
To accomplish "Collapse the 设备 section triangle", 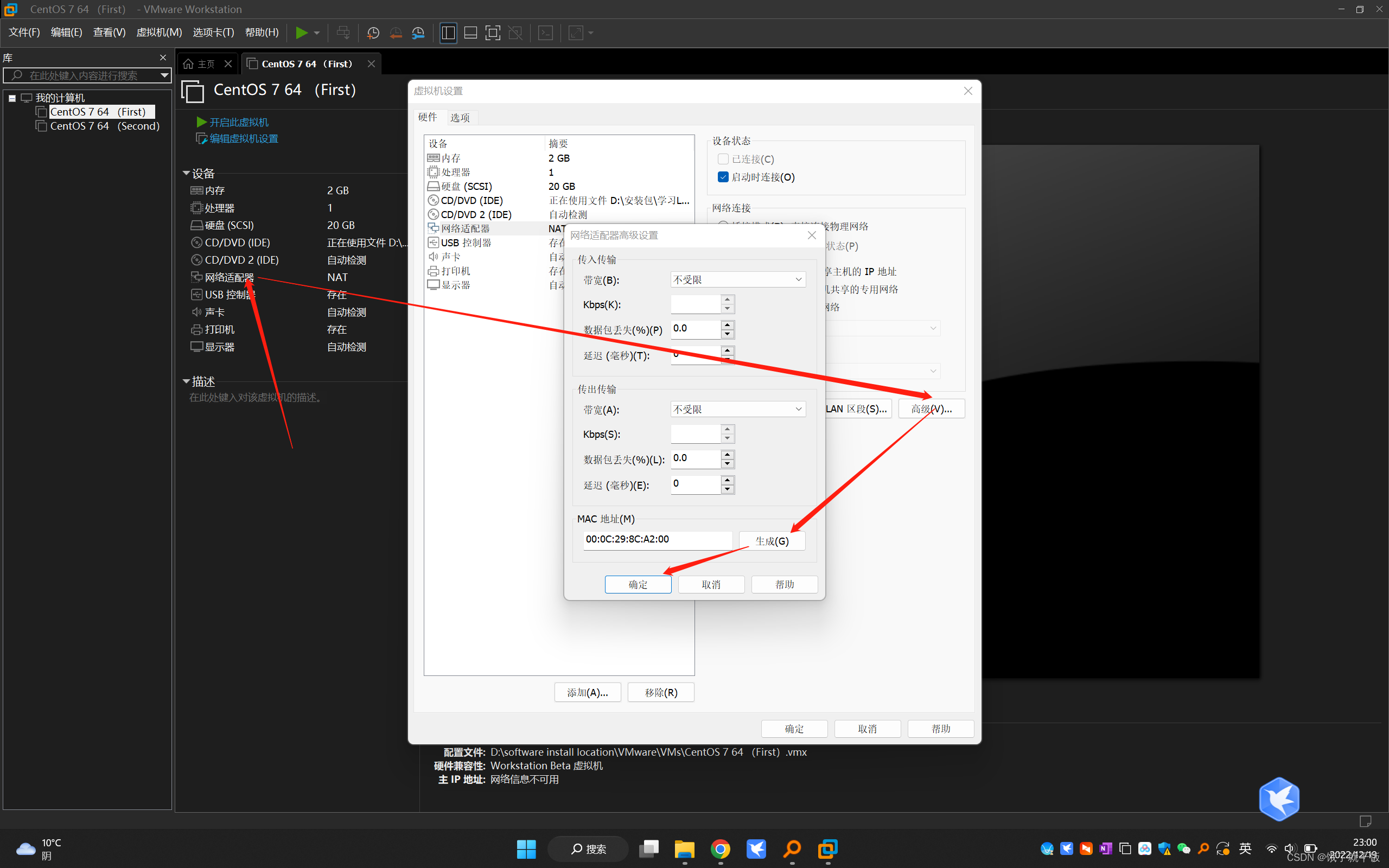I will pos(186,173).
